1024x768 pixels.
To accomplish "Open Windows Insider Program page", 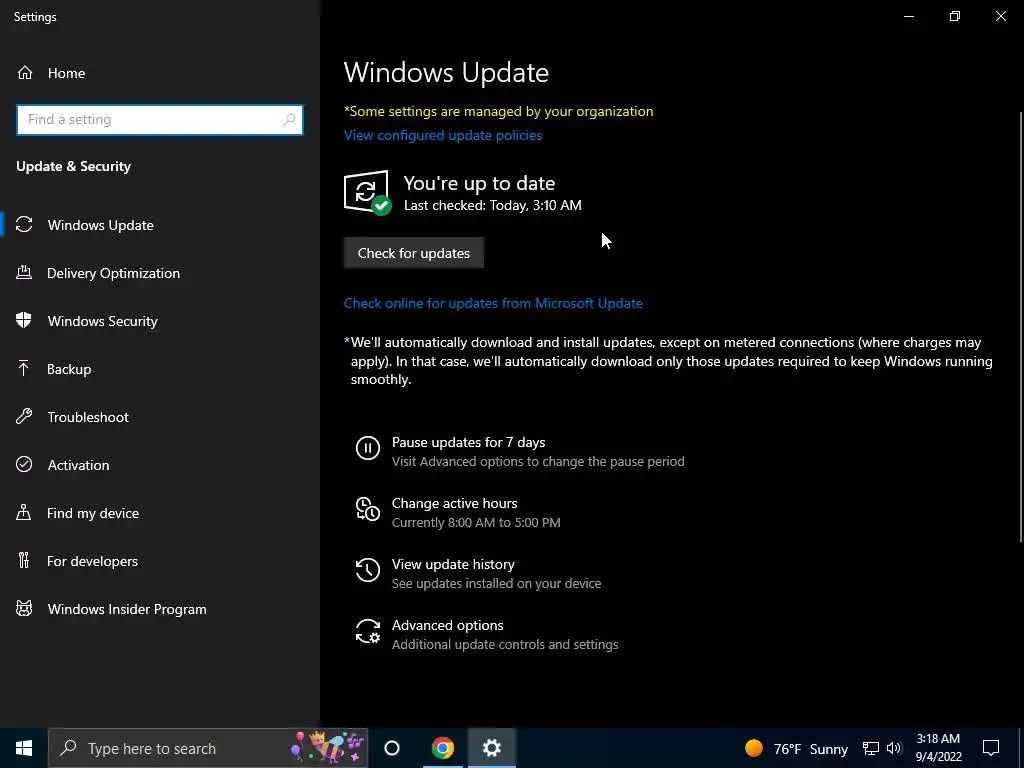I will click(x=160, y=609).
